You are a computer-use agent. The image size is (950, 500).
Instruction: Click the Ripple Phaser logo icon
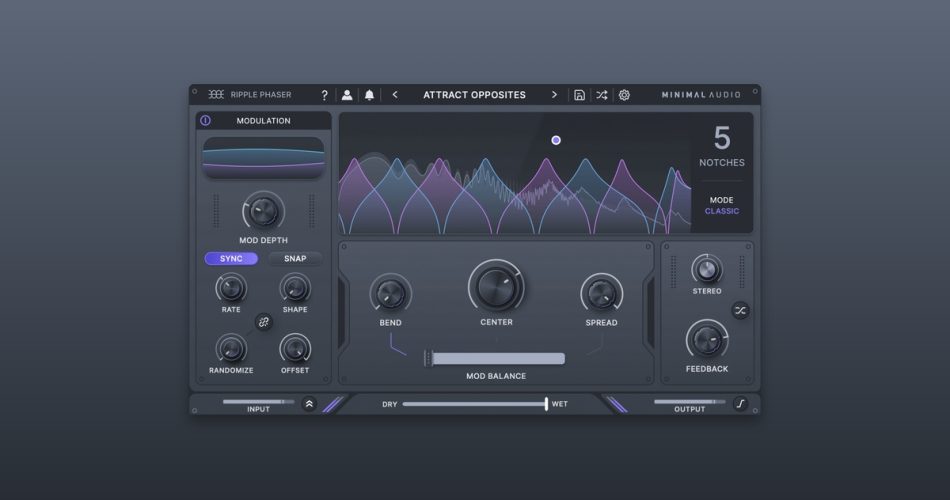[x=216, y=95]
